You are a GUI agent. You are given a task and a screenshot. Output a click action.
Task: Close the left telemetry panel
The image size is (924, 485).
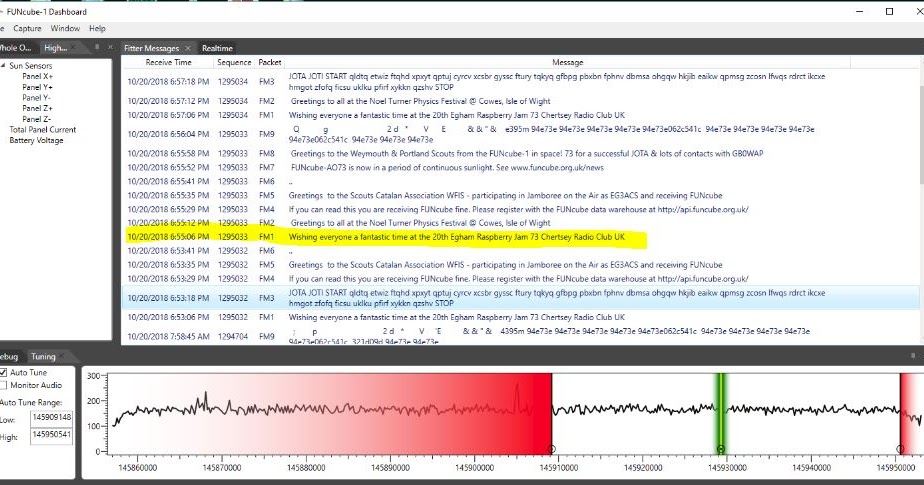click(110, 47)
